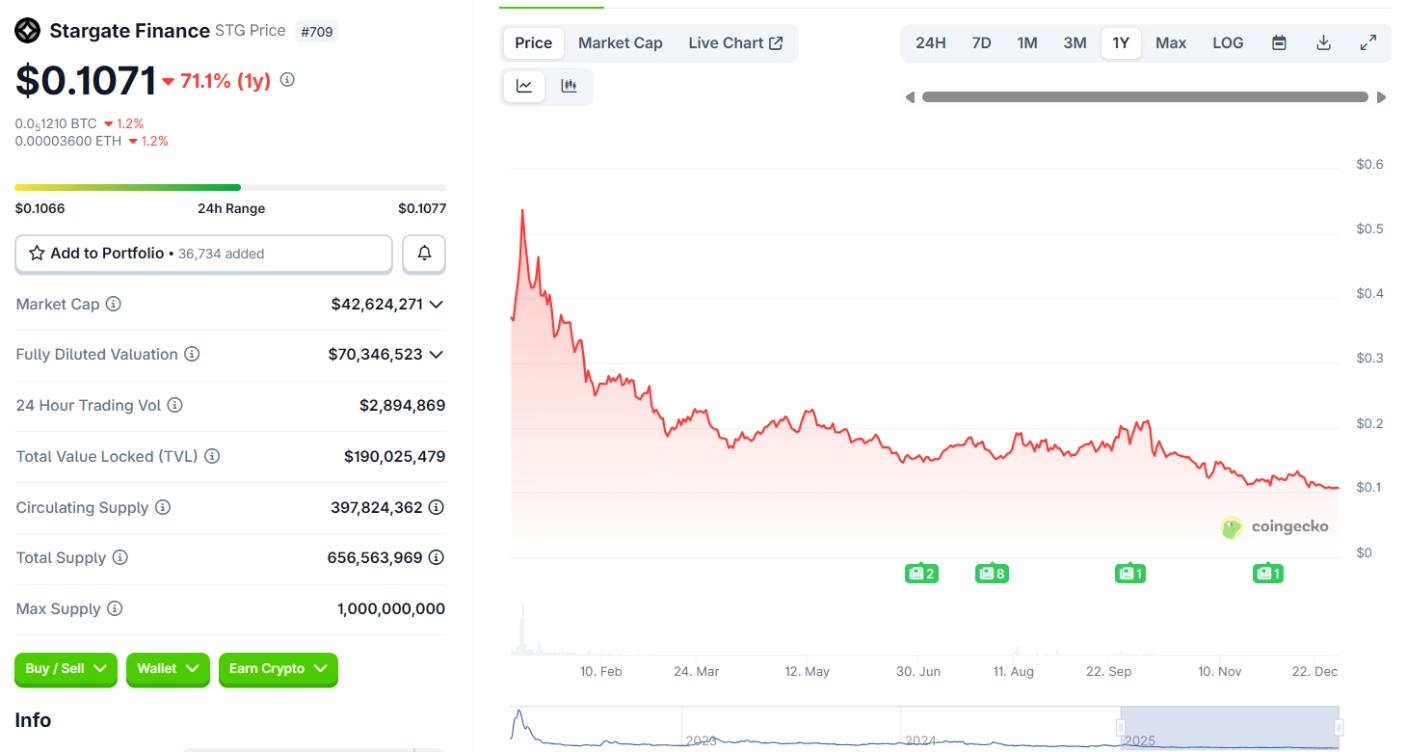Toggle the LOG scale option
Viewport: 1407px width, 752px height.
1227,43
